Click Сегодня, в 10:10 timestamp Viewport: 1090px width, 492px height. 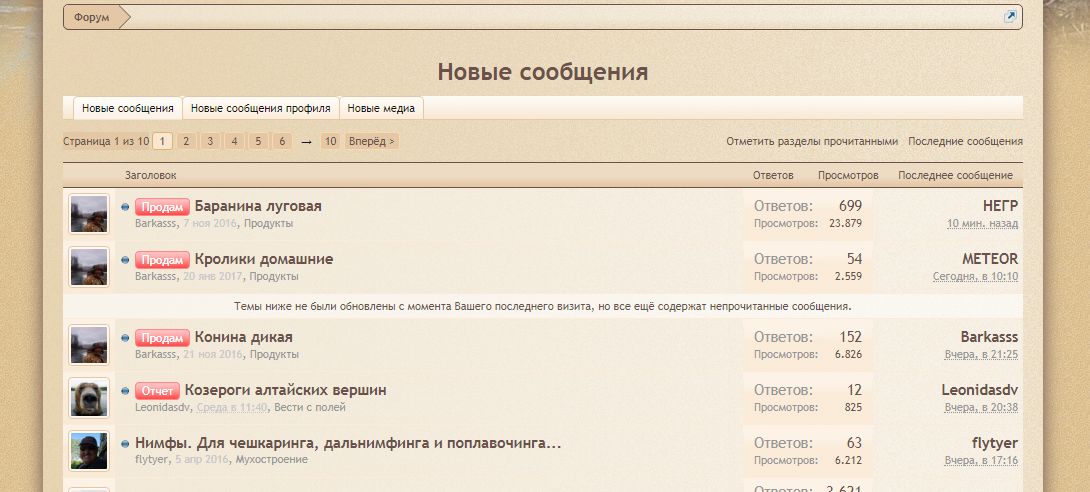[975, 276]
